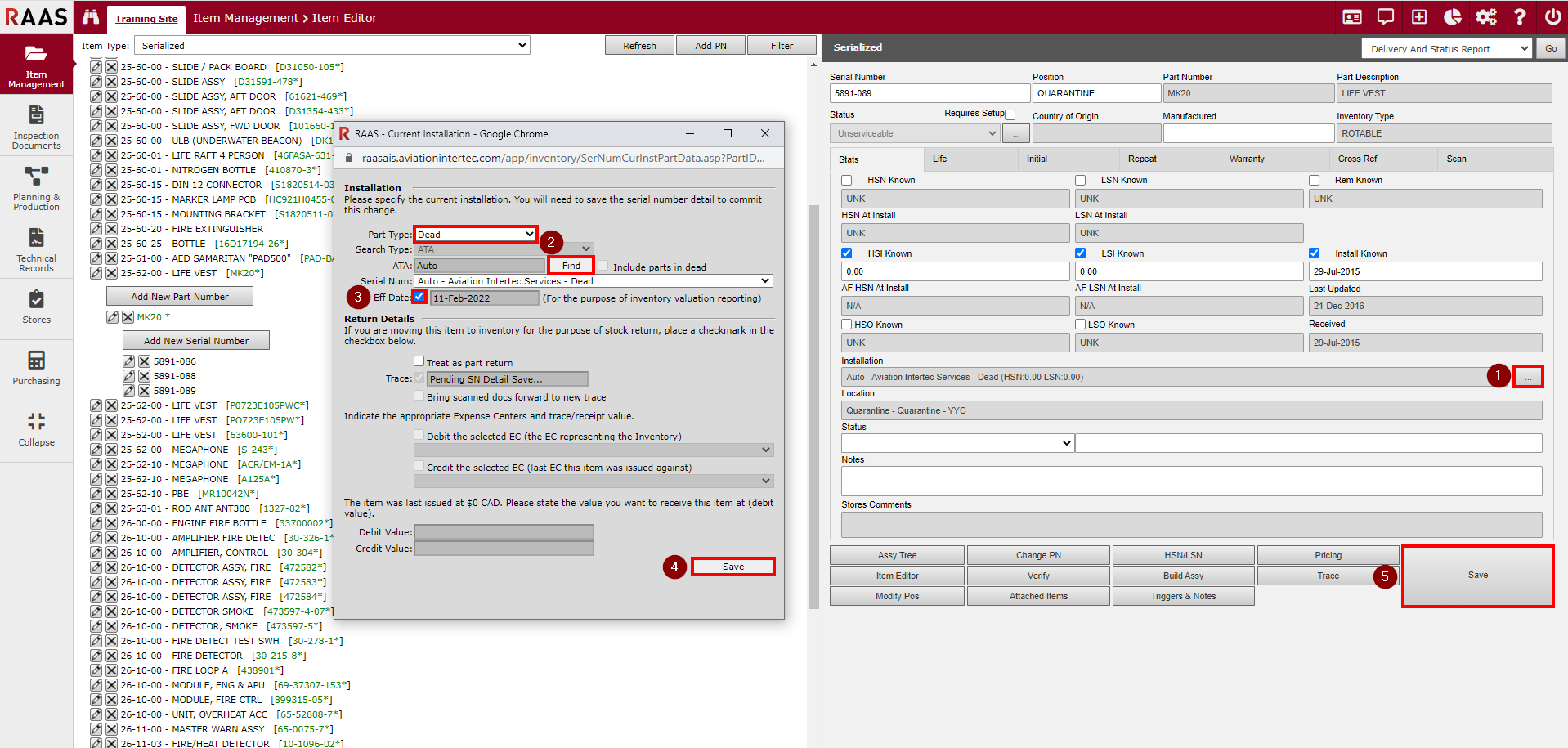Click the binoculars search icon
The image size is (1568, 748).
pyautogui.click(x=91, y=17)
